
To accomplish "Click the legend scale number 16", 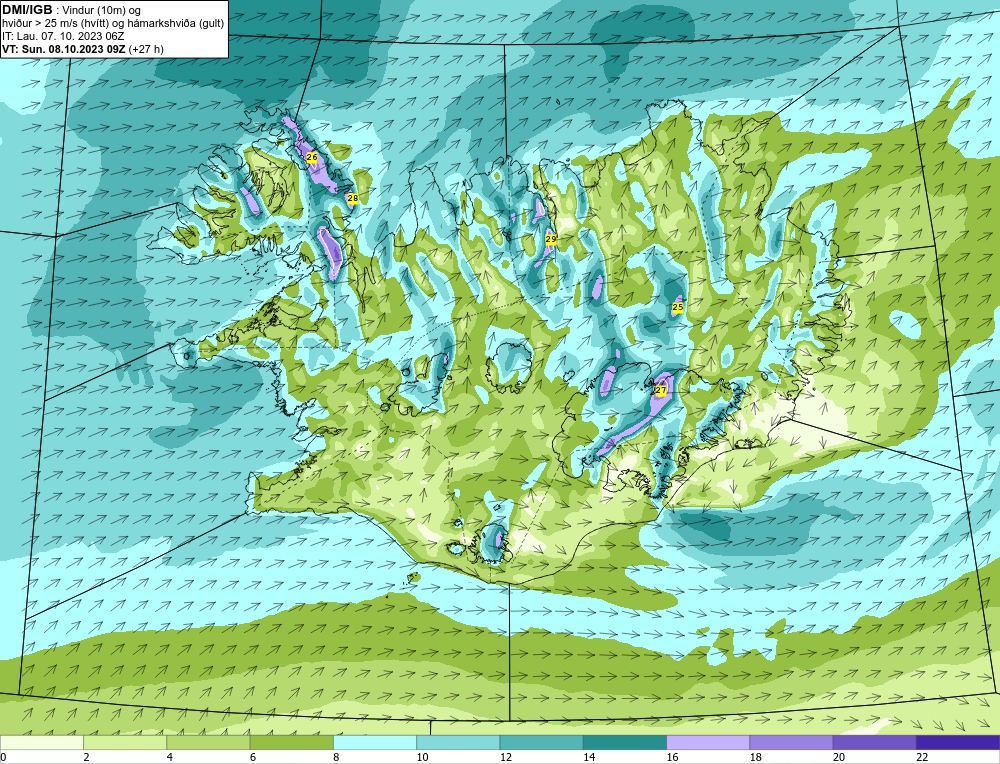I will [672, 757].
